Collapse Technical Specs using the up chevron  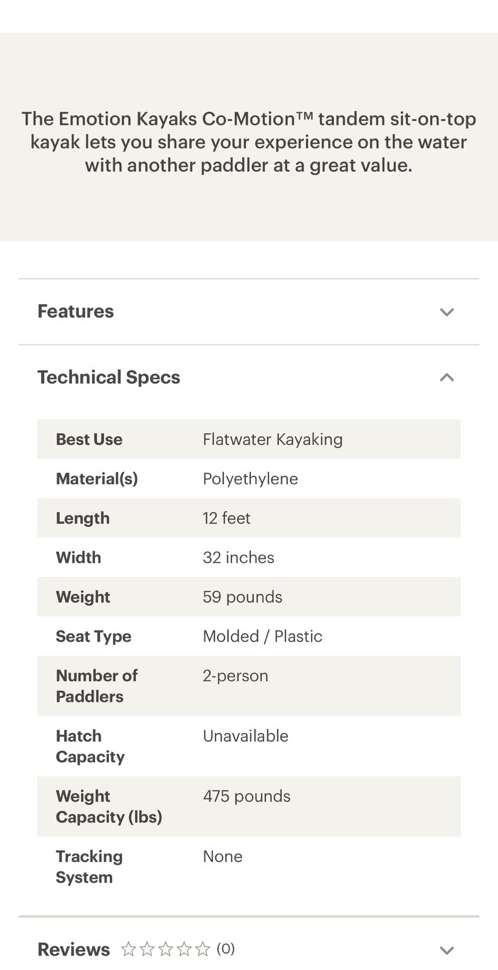point(447,377)
